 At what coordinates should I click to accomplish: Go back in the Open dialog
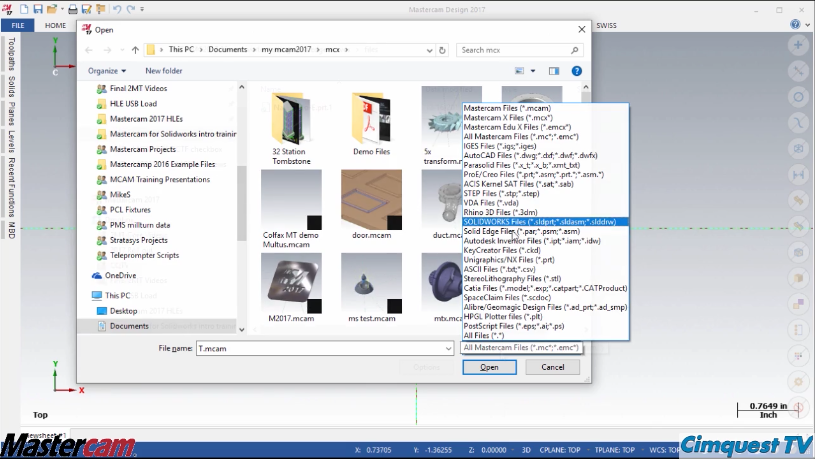pyautogui.click(x=89, y=50)
